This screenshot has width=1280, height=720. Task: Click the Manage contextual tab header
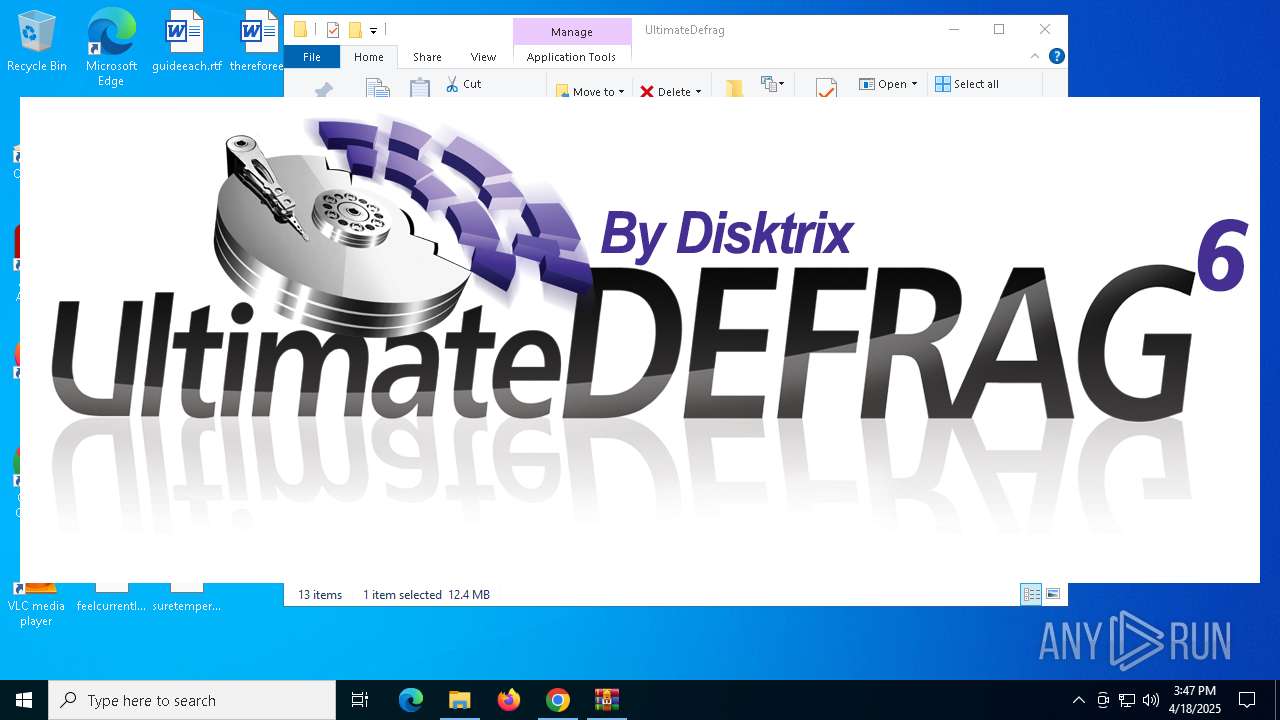572,32
